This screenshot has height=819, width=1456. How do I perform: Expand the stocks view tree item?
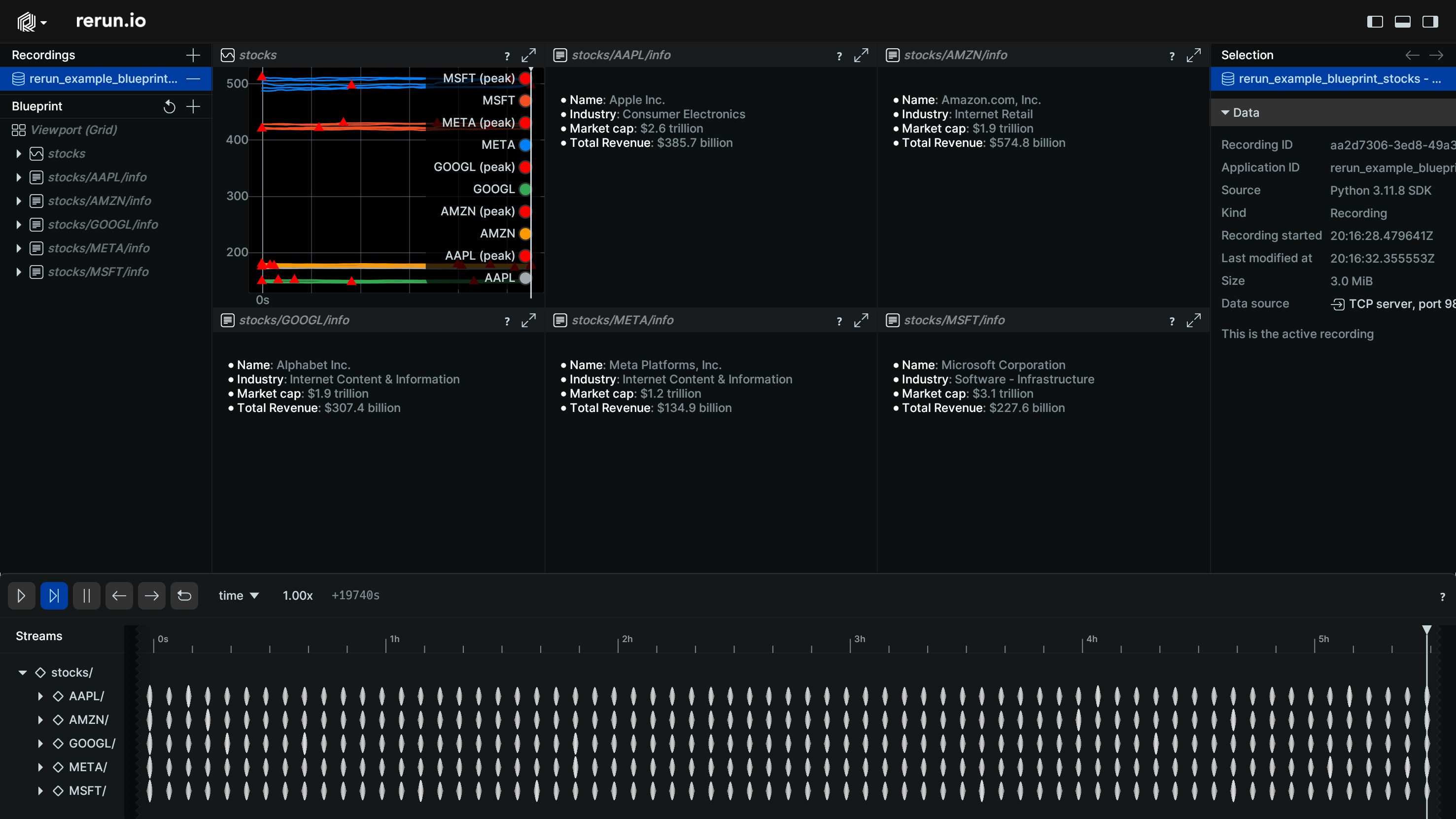click(19, 154)
